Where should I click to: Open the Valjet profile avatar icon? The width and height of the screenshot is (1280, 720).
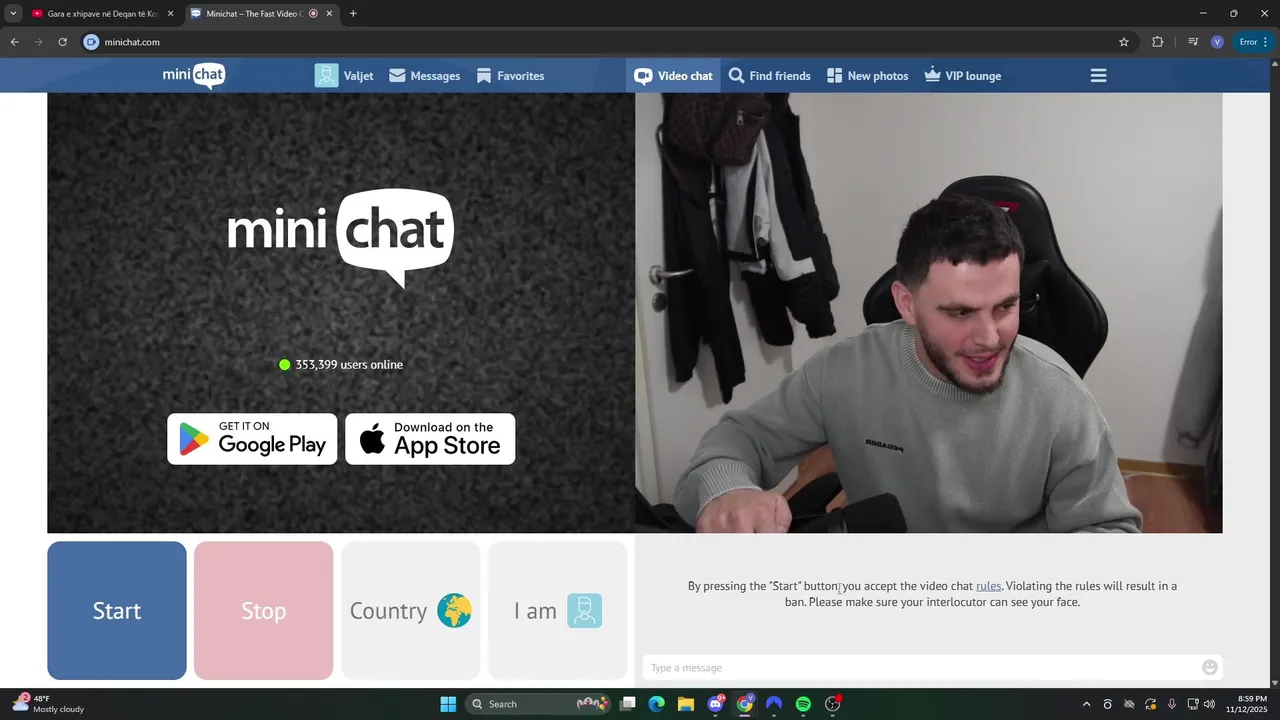(326, 76)
